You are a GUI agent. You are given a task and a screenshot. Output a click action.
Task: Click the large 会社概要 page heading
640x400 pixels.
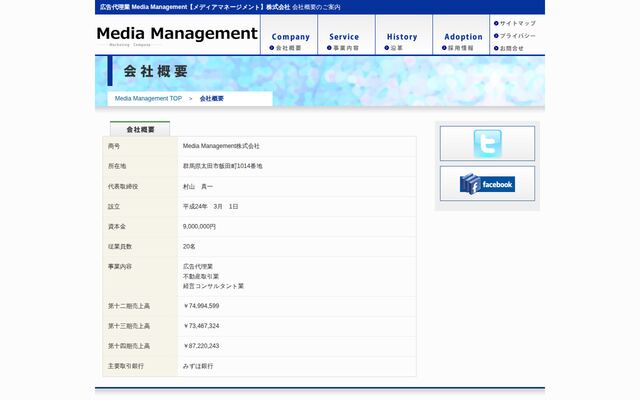[x=156, y=71]
